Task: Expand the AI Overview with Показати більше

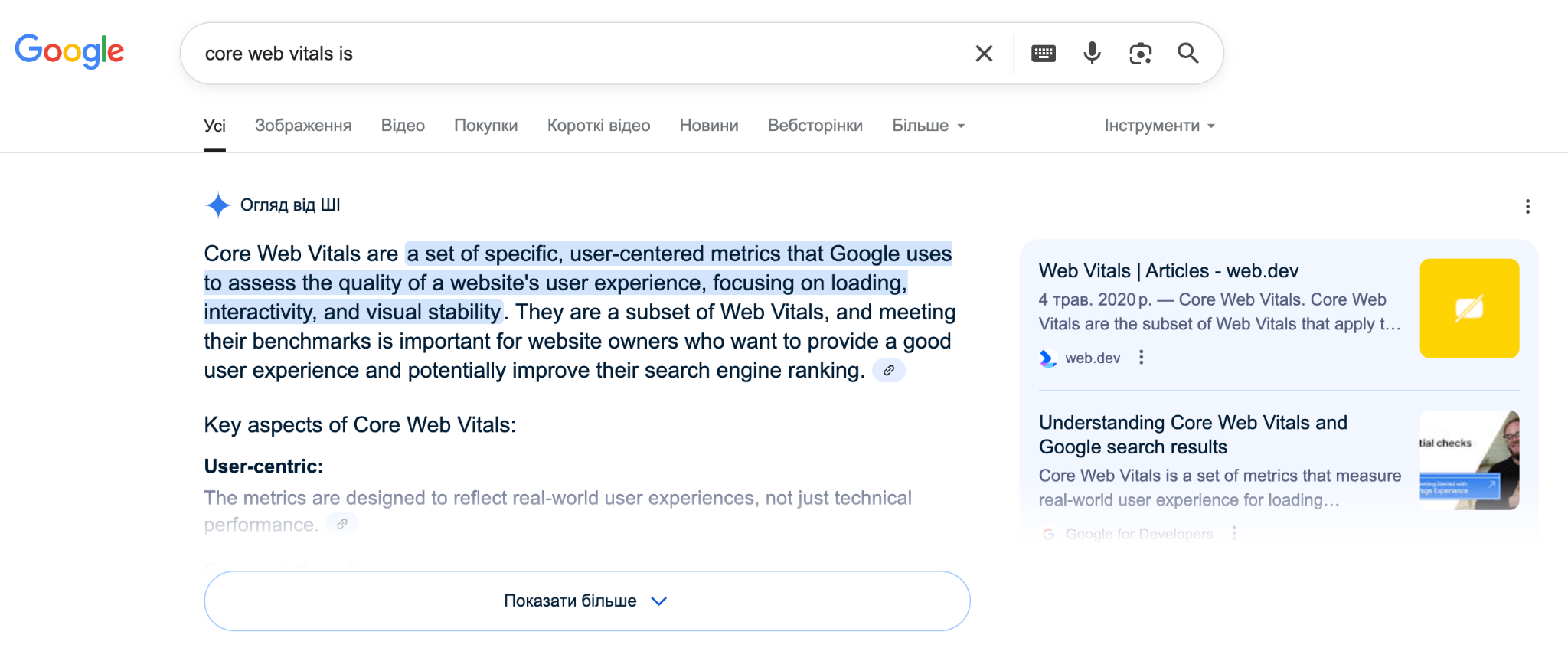Action: pyautogui.click(x=586, y=601)
